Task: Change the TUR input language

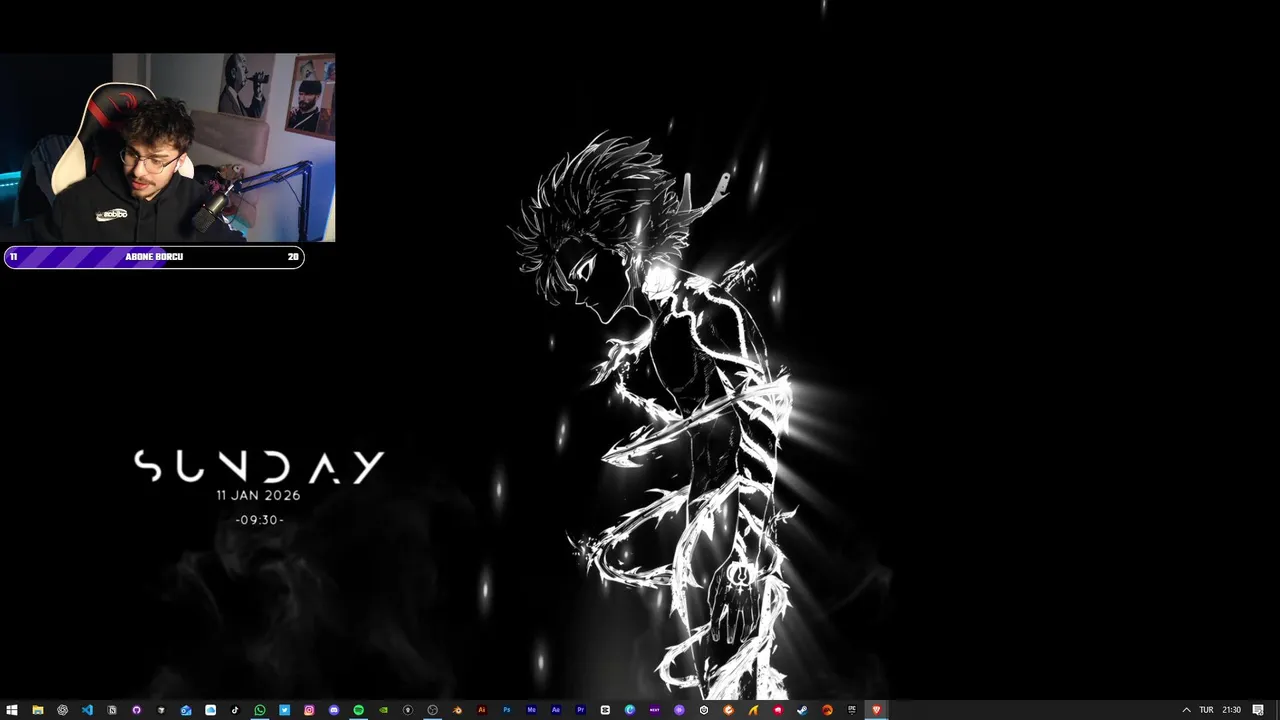Action: click(1206, 710)
